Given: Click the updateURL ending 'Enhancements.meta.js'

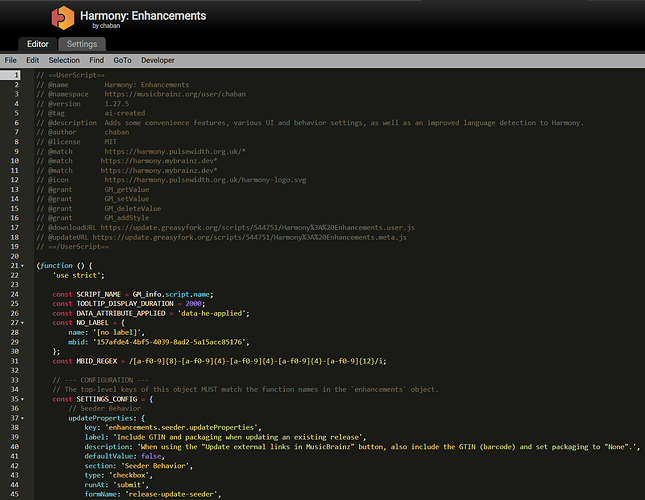Looking at the screenshot, I should (249, 237).
